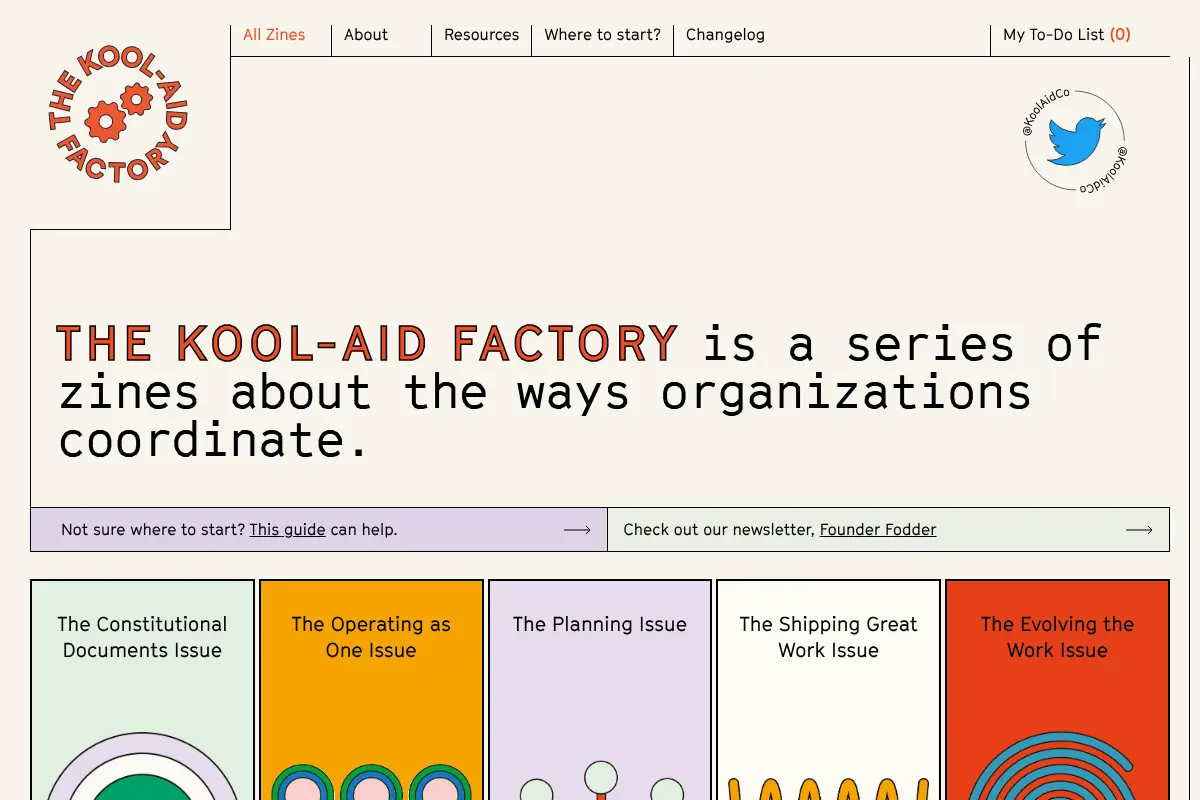Follow the 'This guide' link
1200x800 pixels.
pos(287,530)
